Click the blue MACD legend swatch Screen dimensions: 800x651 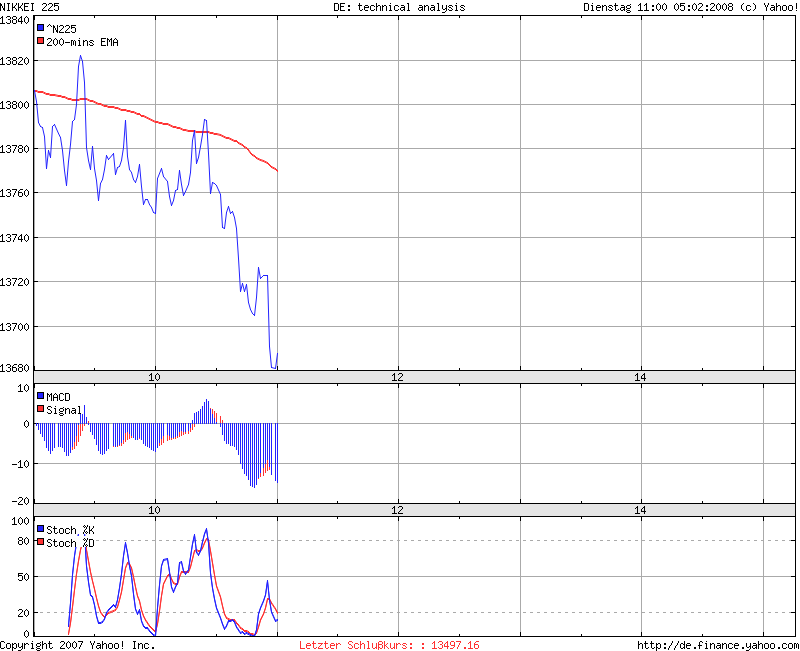pyautogui.click(x=41, y=395)
